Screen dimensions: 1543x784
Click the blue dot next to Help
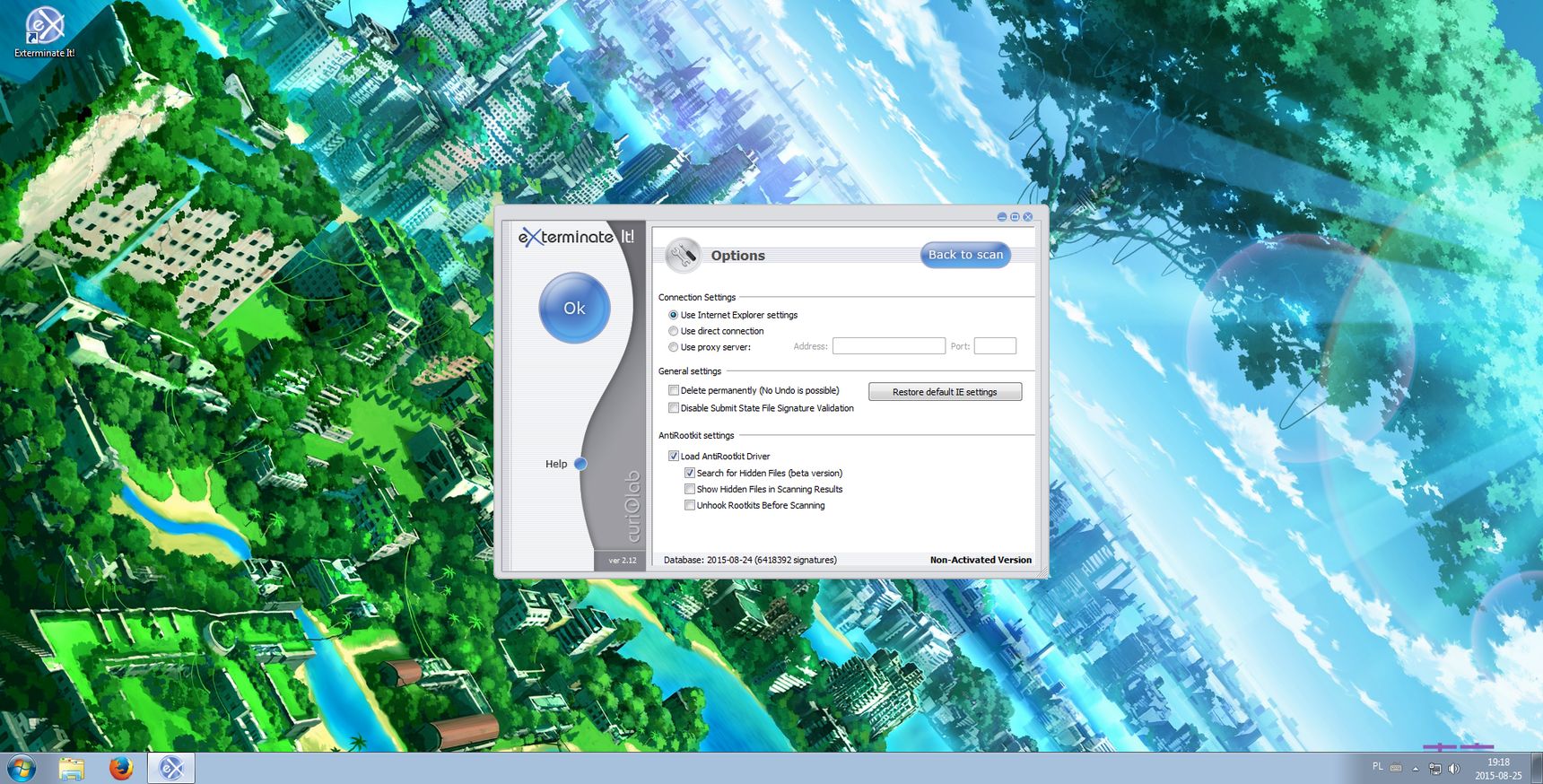580,464
